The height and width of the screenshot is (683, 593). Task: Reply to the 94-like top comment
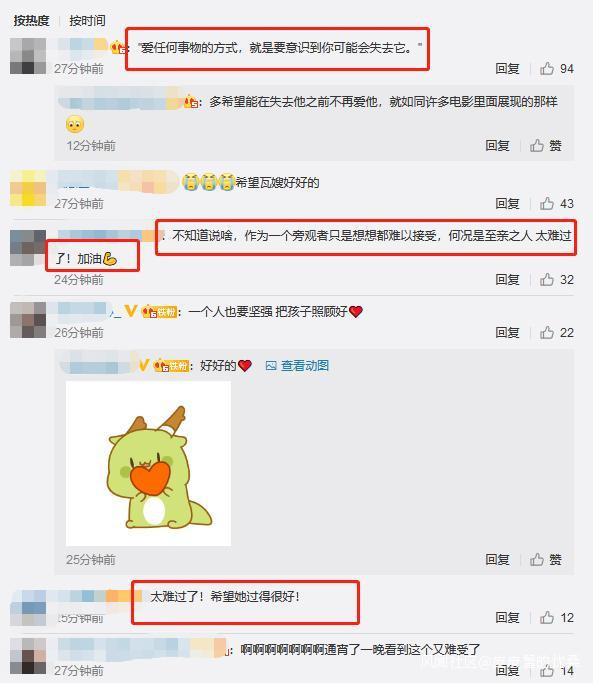coord(507,68)
